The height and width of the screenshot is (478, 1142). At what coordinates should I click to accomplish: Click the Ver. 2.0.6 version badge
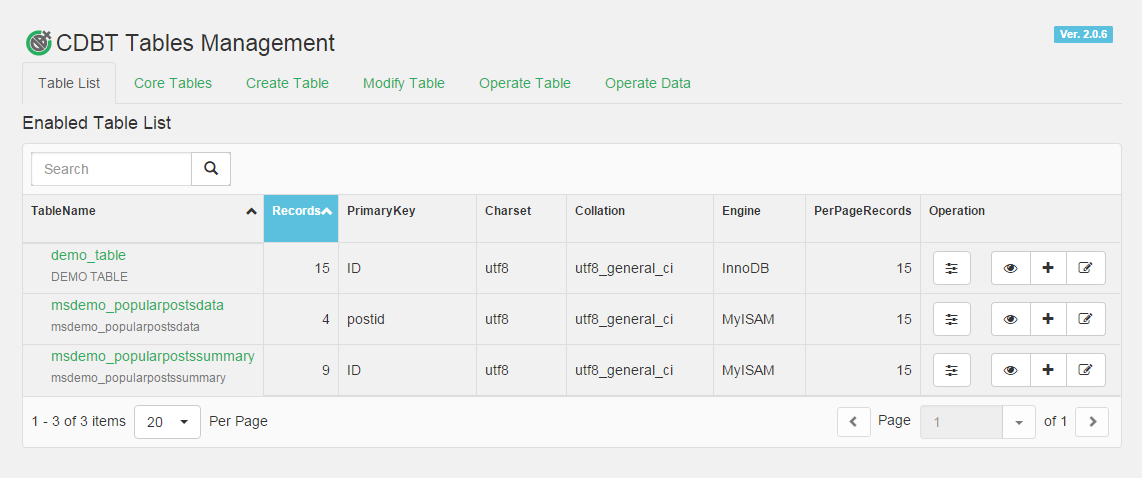(x=1083, y=34)
